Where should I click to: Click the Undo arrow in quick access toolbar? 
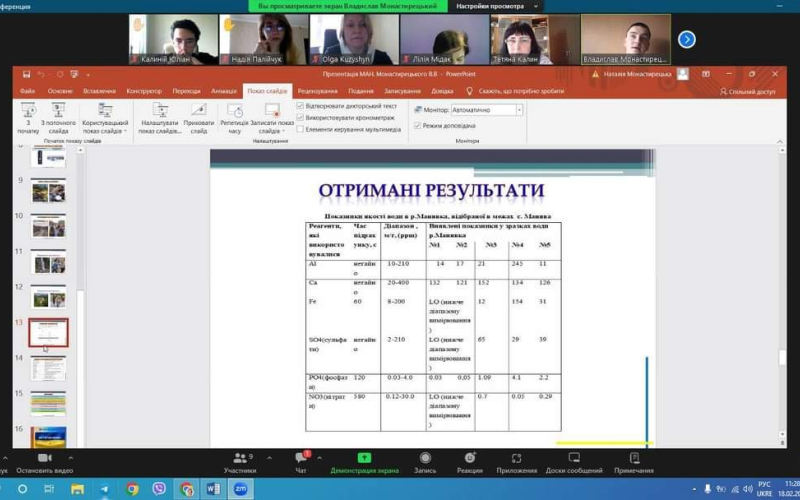click(x=42, y=74)
